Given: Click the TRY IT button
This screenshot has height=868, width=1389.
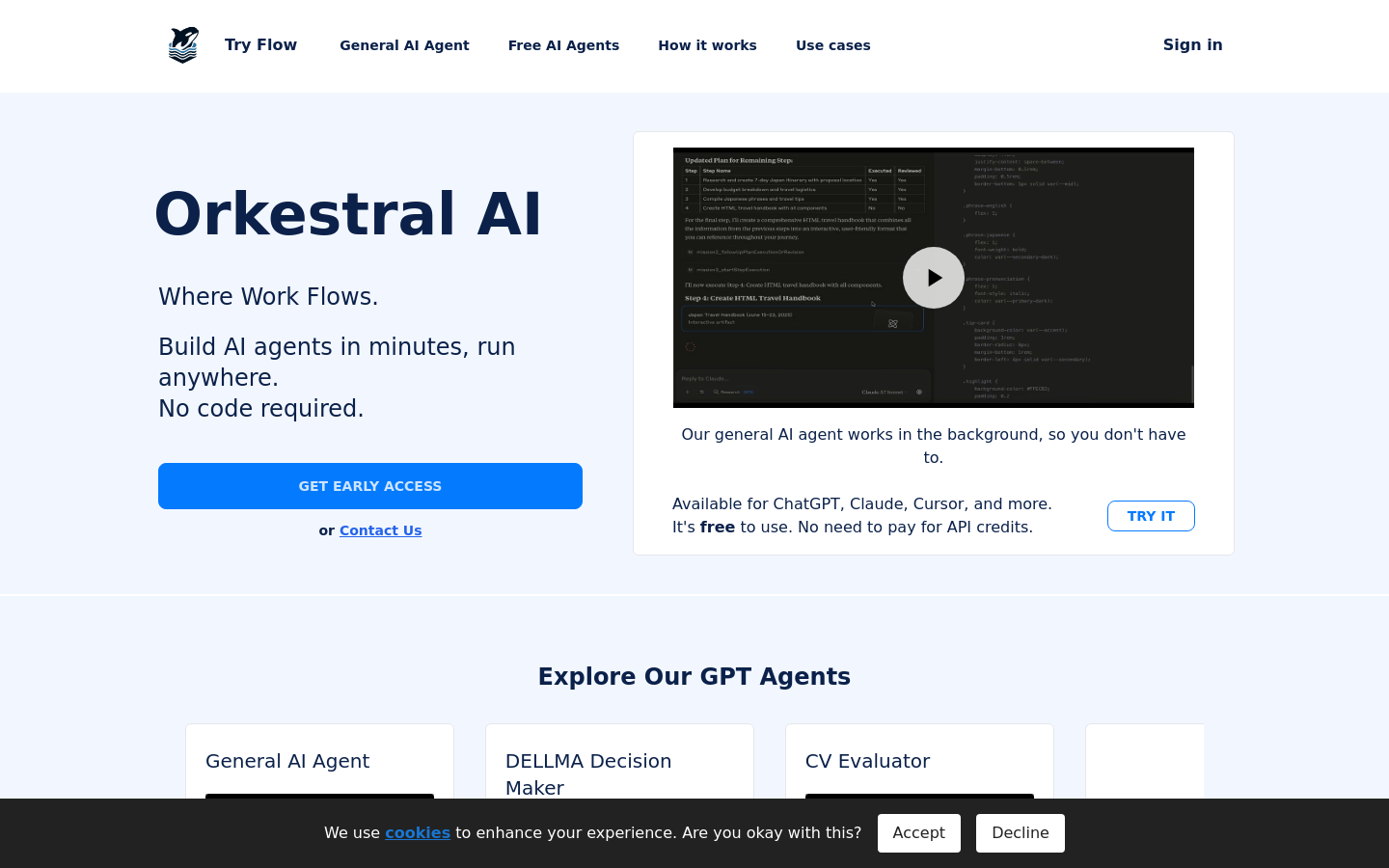Looking at the screenshot, I should [1151, 516].
